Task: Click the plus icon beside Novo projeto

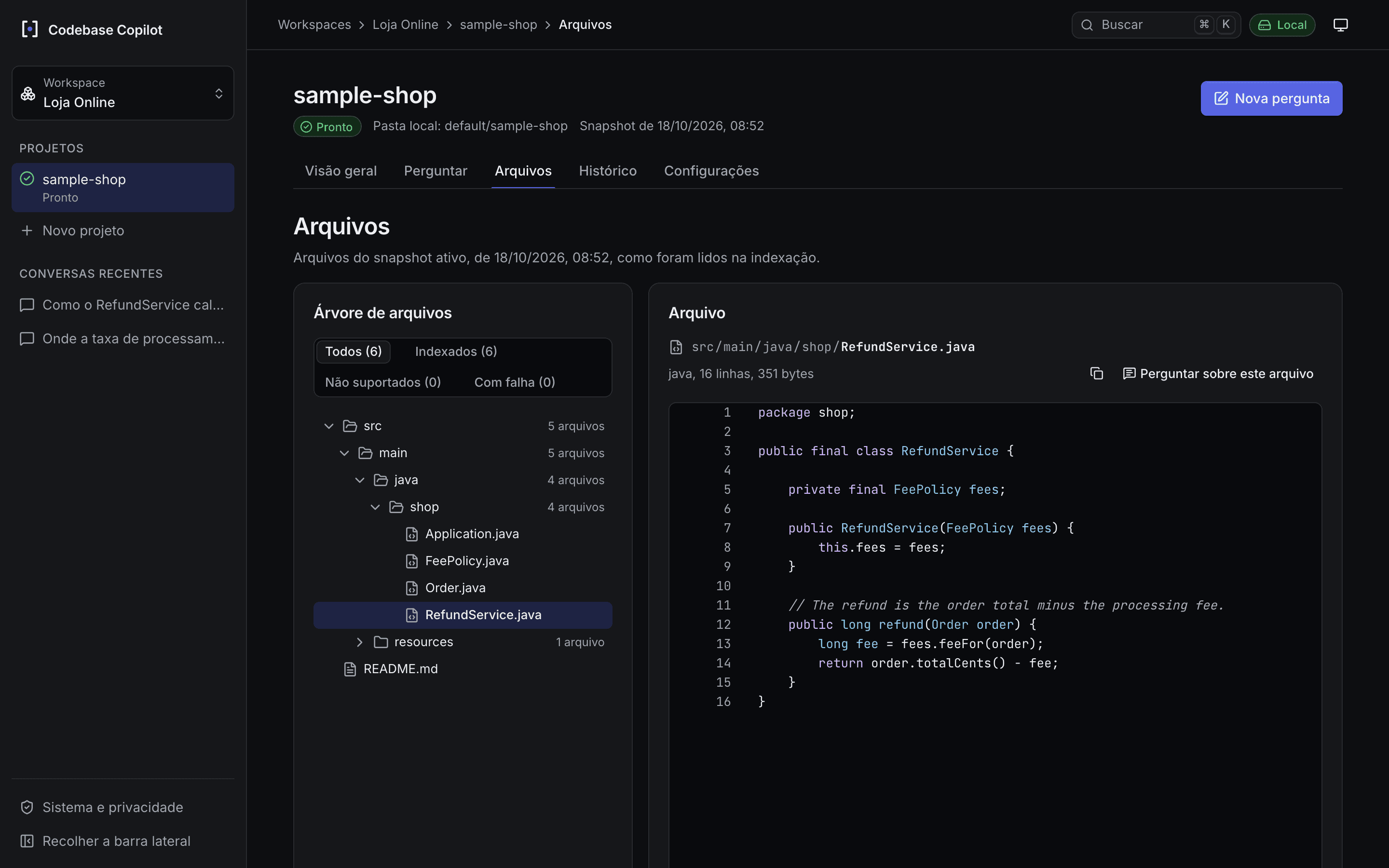Action: (x=27, y=230)
